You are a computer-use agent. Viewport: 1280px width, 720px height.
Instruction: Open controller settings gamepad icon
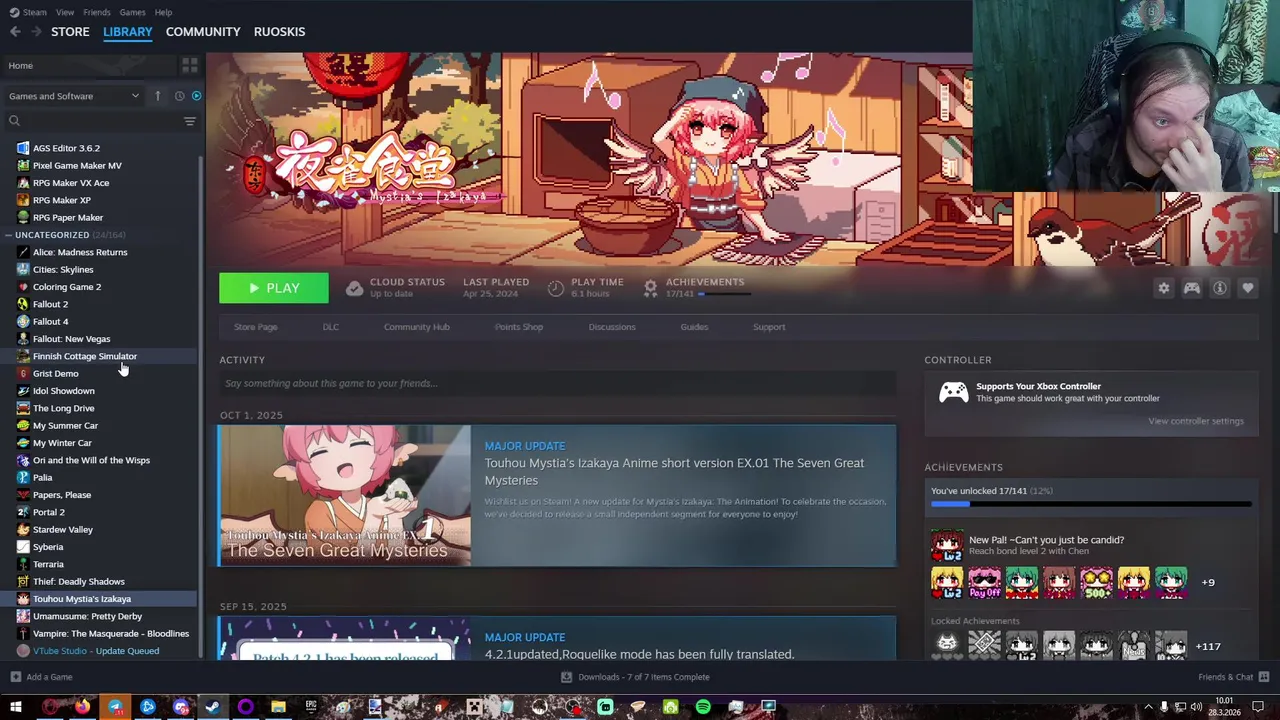1192,288
